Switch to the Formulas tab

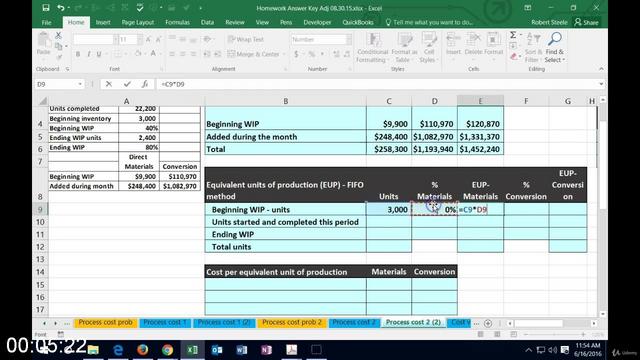click(x=177, y=22)
